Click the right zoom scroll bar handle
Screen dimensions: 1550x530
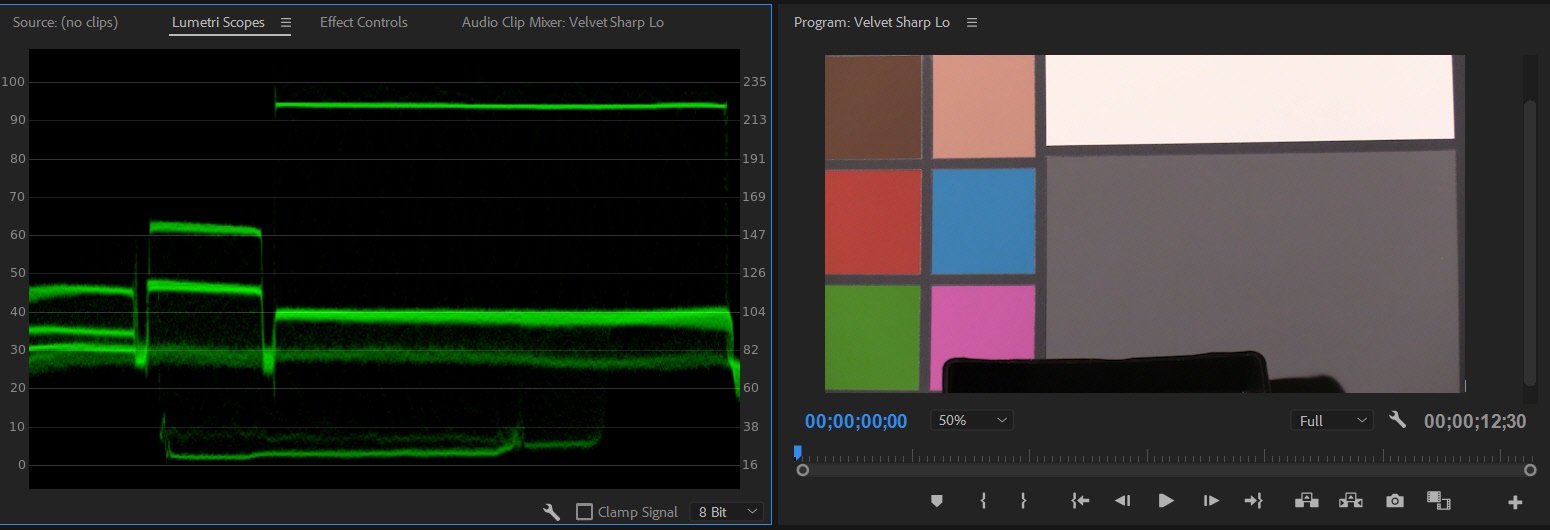(x=1530, y=470)
